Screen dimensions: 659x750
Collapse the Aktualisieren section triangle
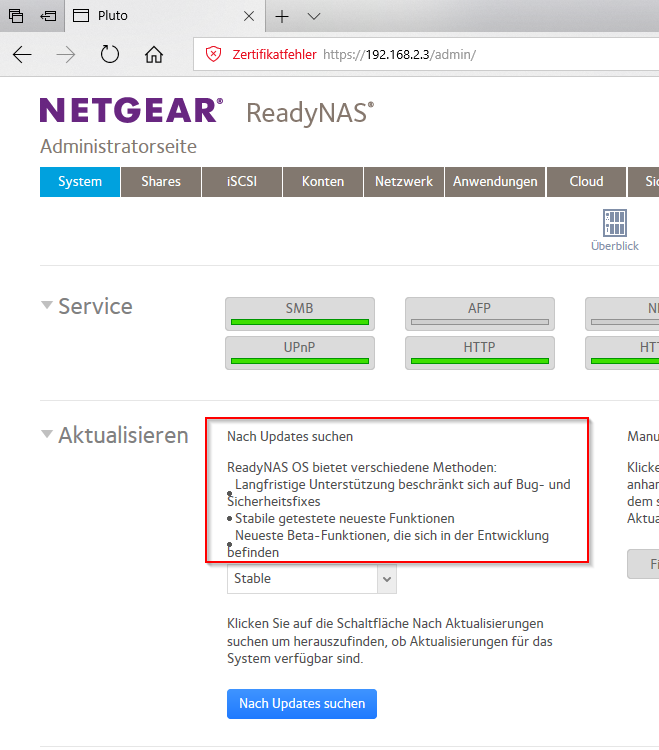tap(46, 434)
